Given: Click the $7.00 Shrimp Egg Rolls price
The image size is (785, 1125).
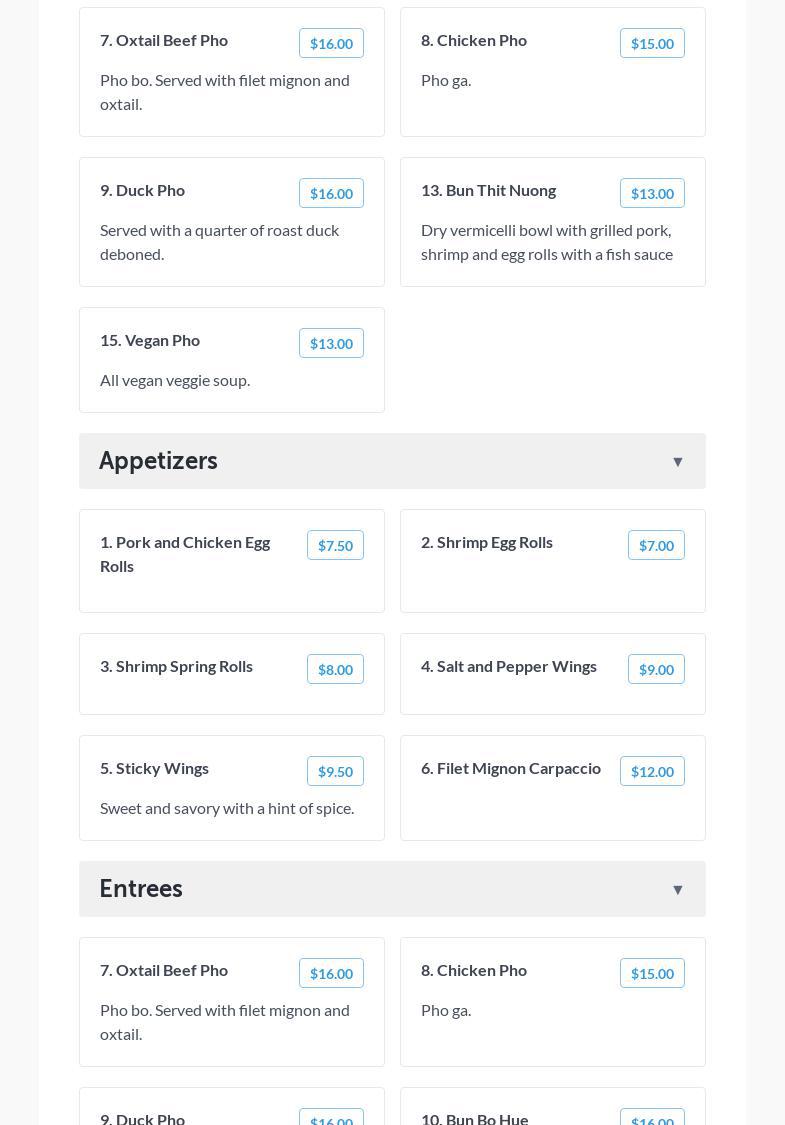Looking at the screenshot, I should coord(656,545).
